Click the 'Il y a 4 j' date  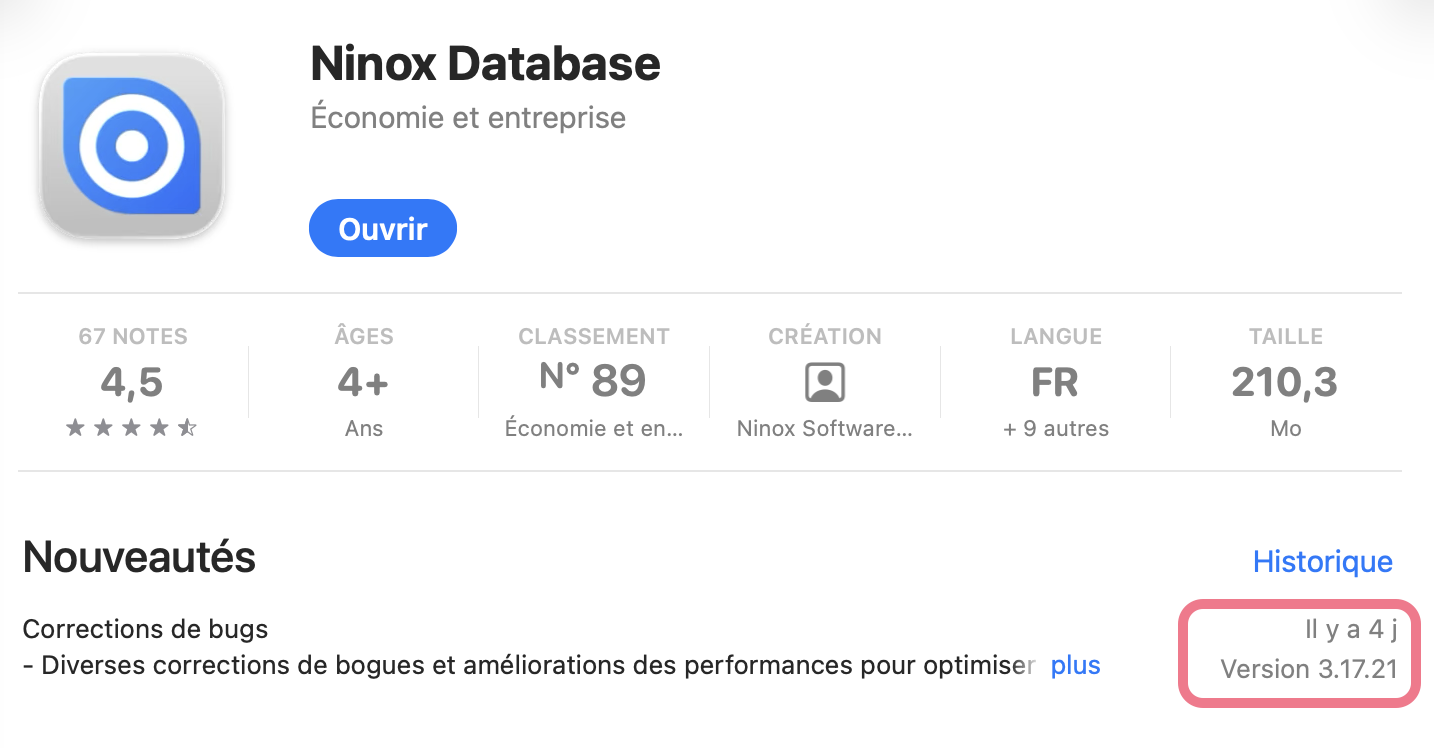click(x=1350, y=630)
